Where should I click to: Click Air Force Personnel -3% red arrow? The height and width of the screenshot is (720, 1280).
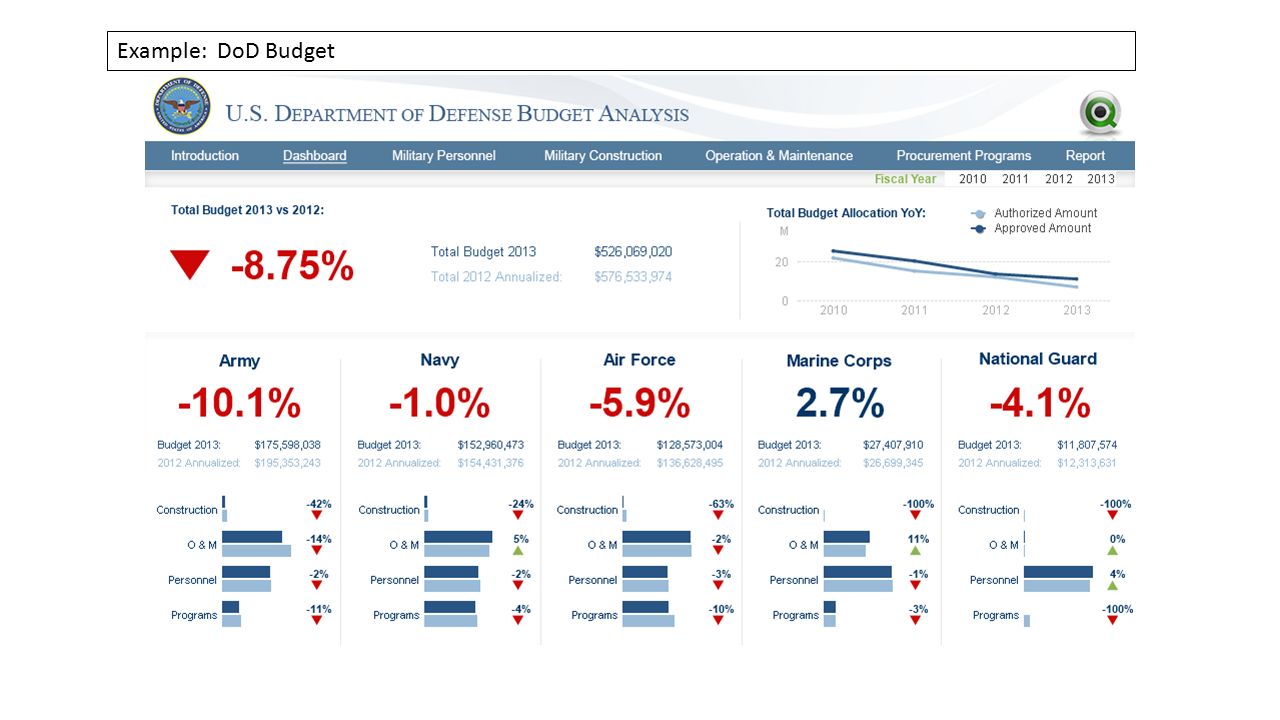click(x=718, y=585)
